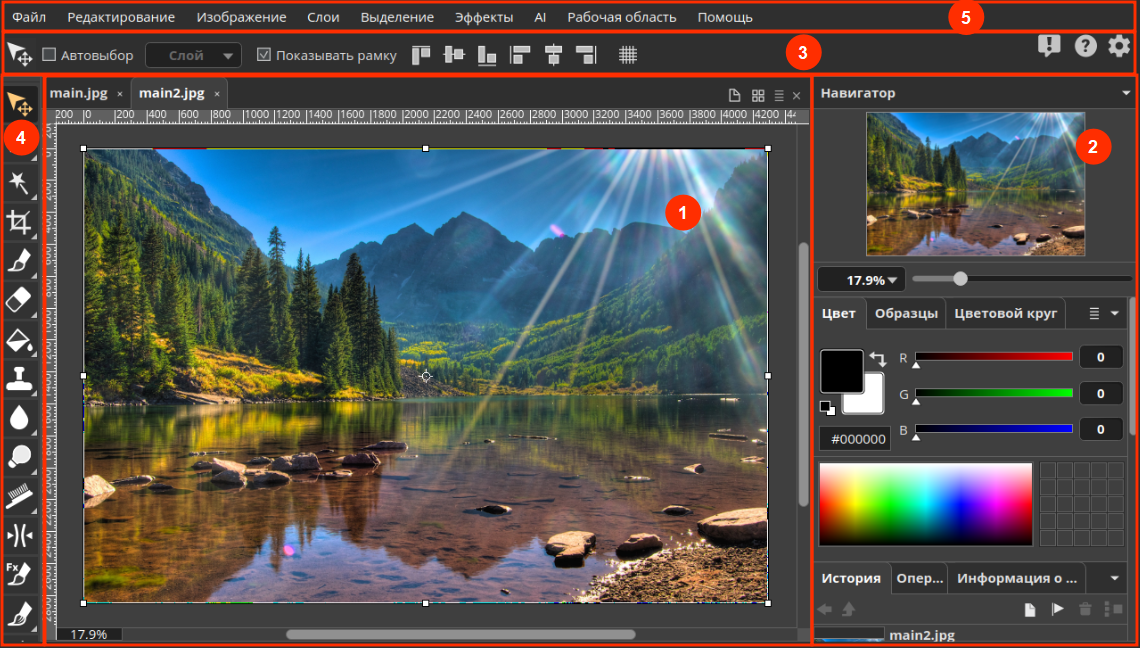
Task: Reset to default black and white colors
Action: point(826,406)
